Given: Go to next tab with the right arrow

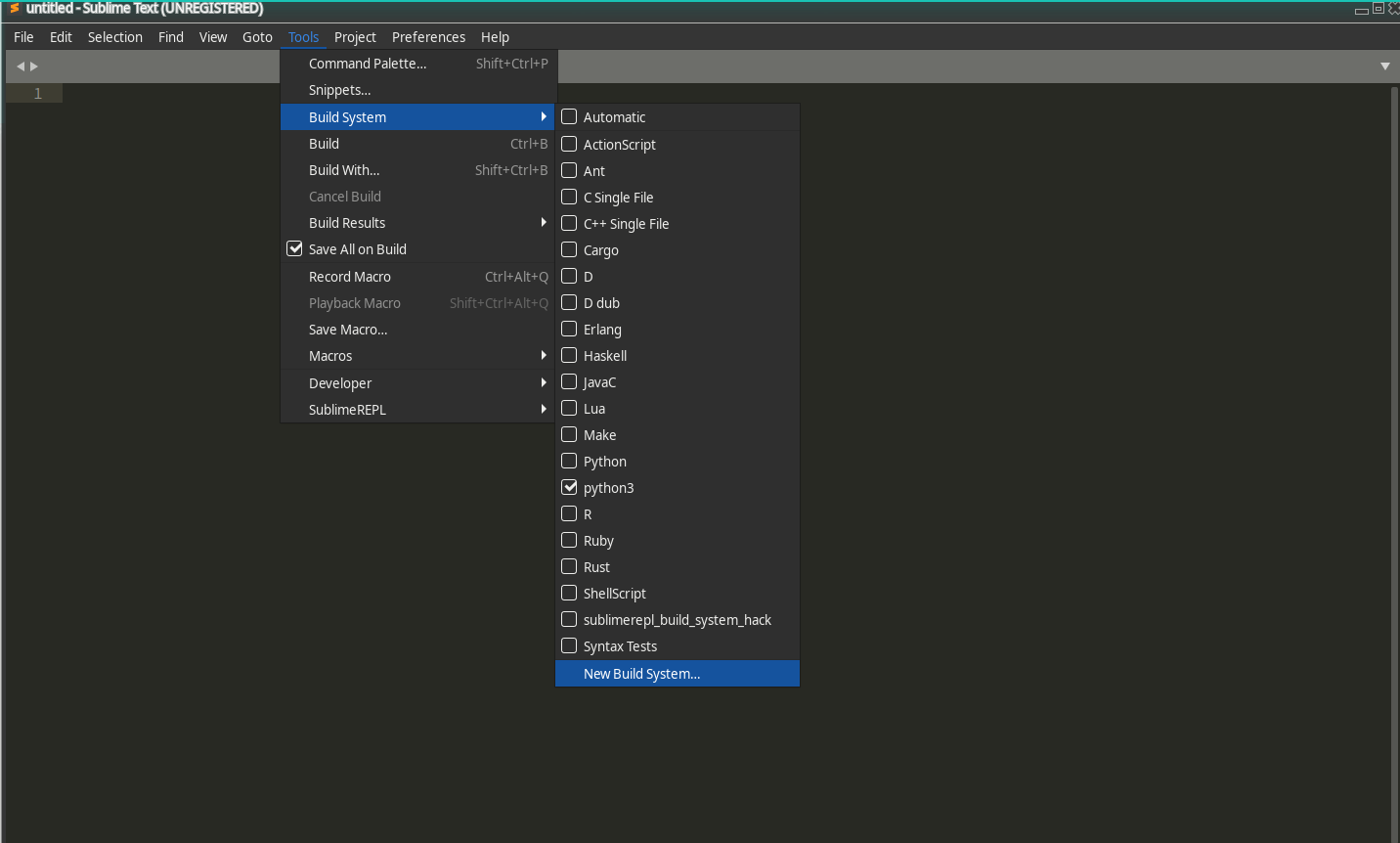Looking at the screenshot, I should pos(34,67).
